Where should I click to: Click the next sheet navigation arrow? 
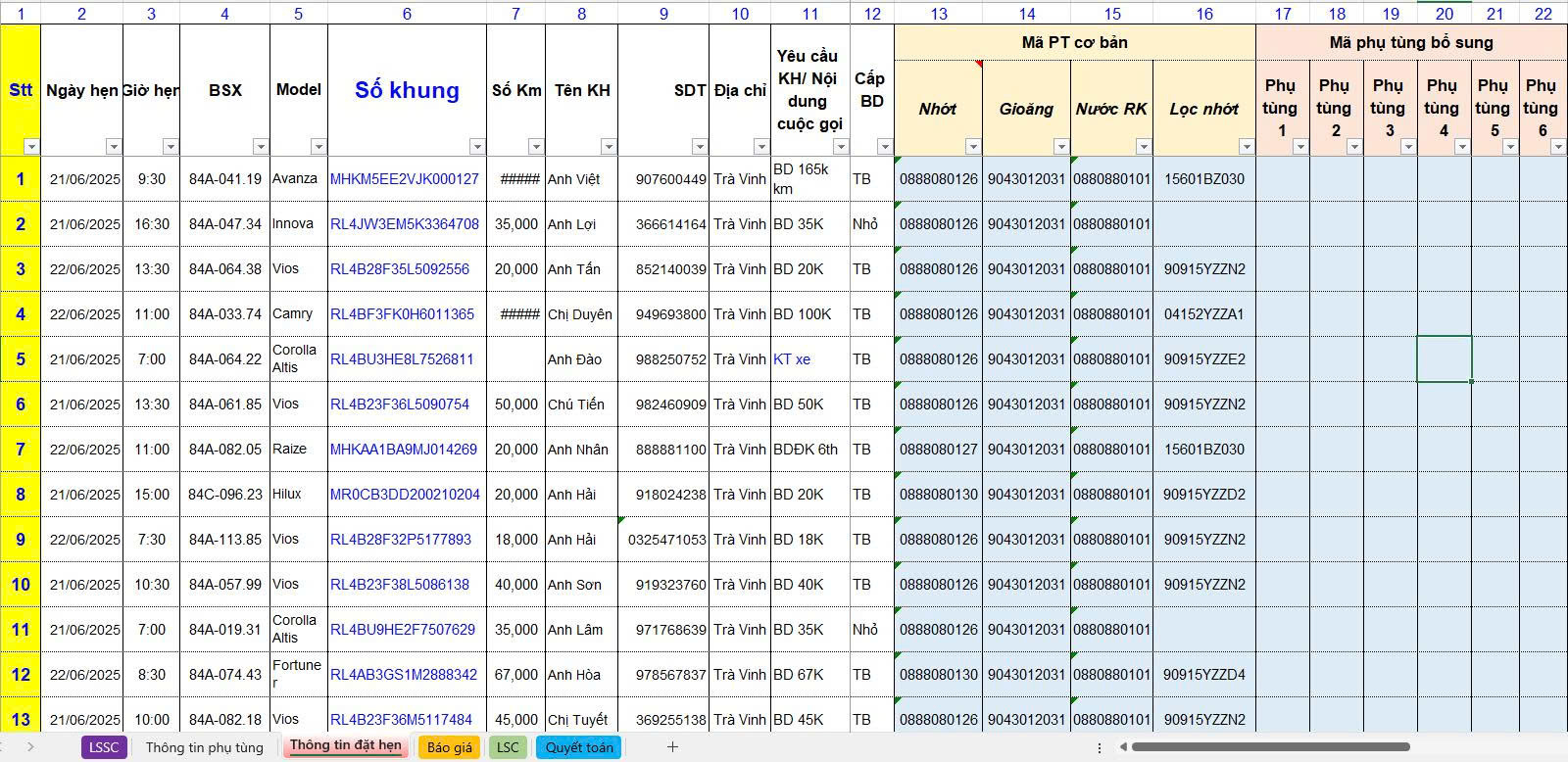pyautogui.click(x=30, y=747)
